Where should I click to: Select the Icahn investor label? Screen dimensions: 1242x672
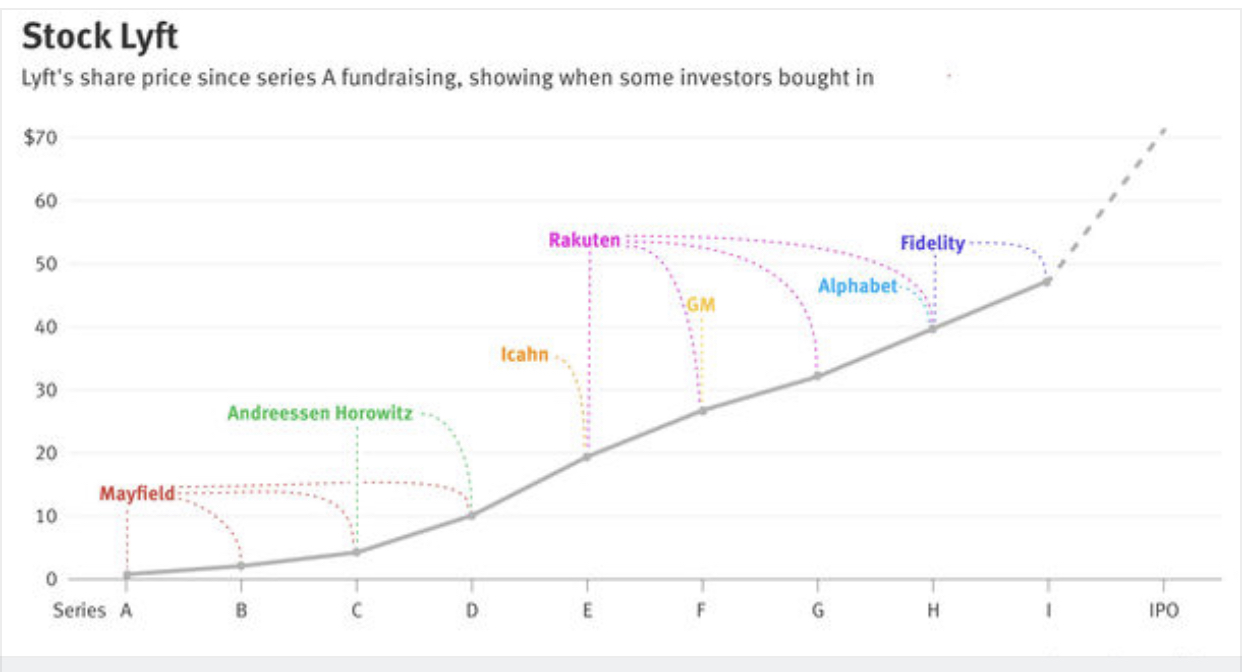pos(524,353)
